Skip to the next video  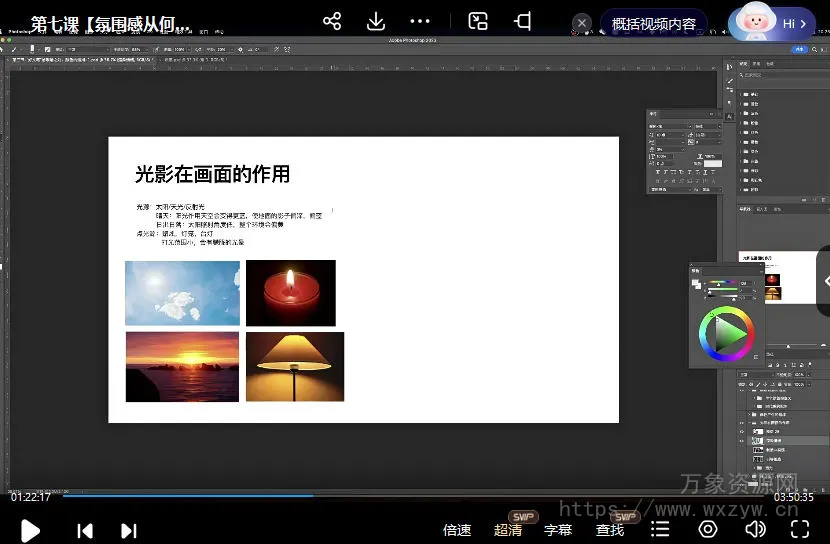(128, 531)
